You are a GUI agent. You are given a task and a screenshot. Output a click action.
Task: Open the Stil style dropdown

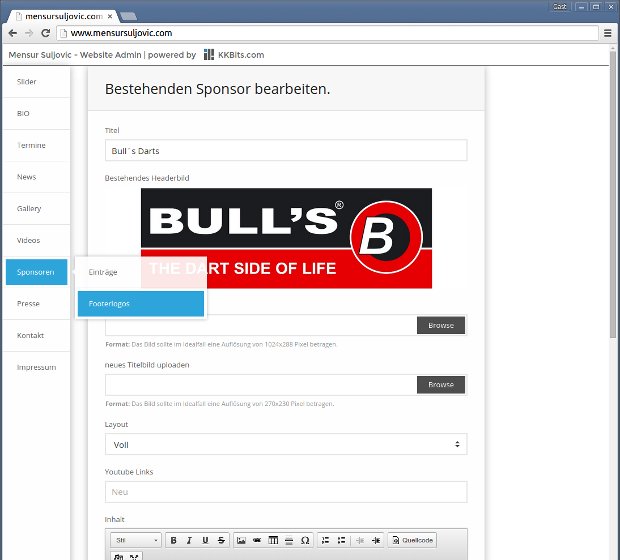pos(136,540)
